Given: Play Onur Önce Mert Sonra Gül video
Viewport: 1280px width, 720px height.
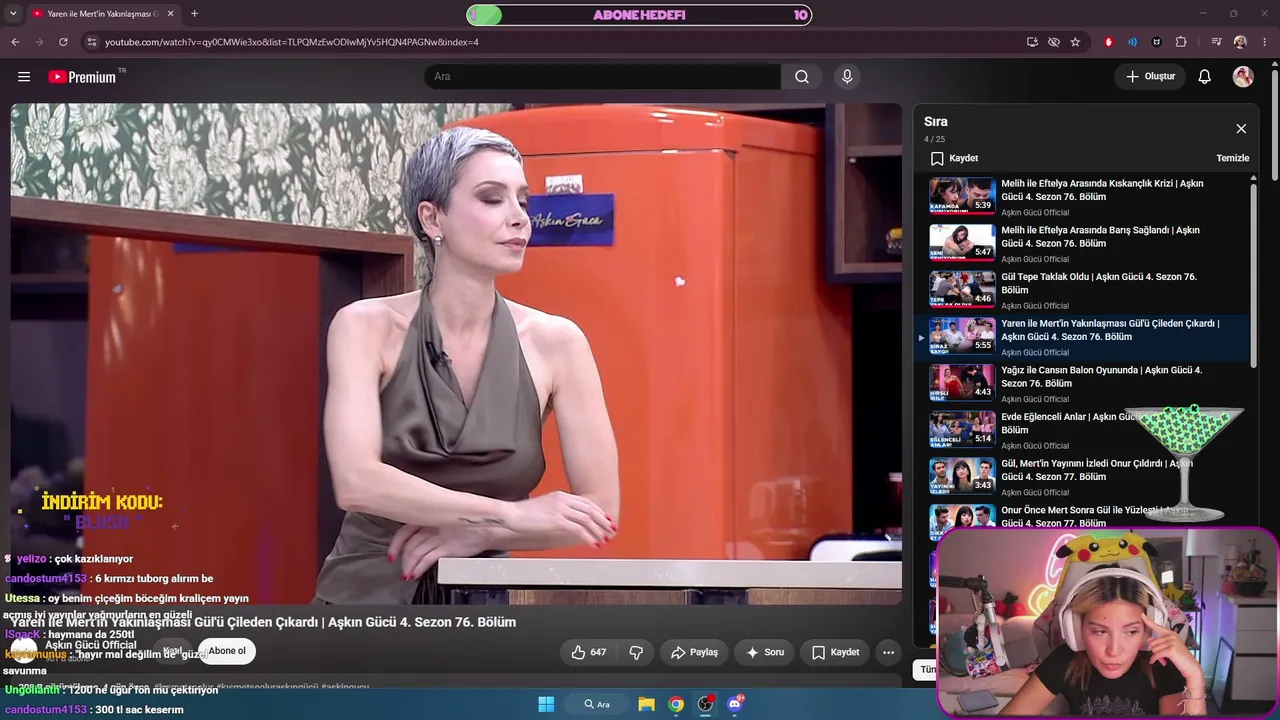Looking at the screenshot, I should point(1085,518).
